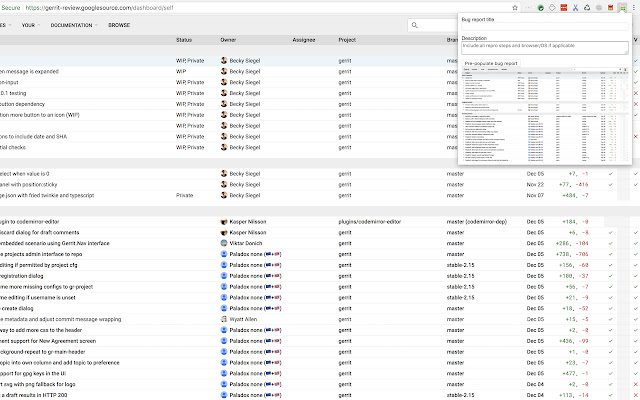Click the Project column header
640x400 pixels.
tap(347, 40)
